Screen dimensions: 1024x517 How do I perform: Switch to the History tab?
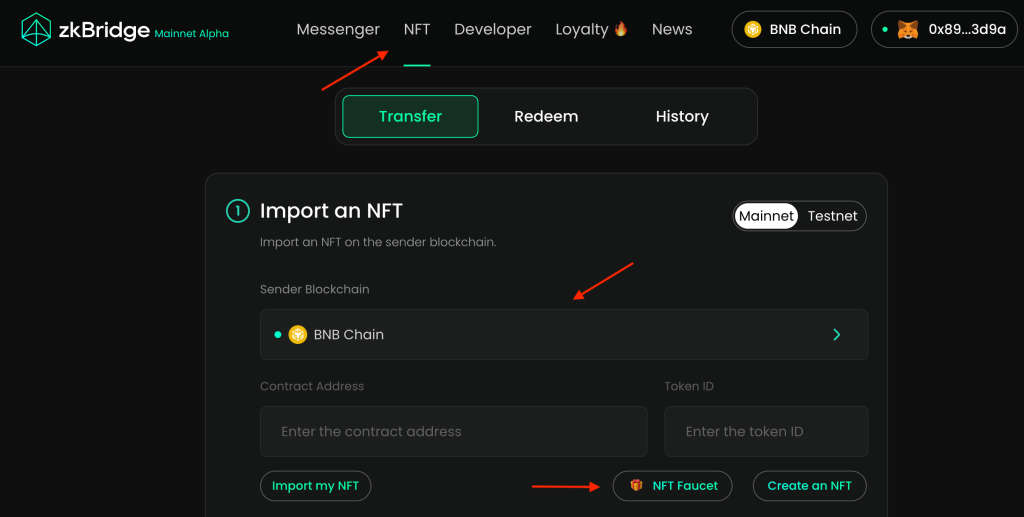(682, 116)
